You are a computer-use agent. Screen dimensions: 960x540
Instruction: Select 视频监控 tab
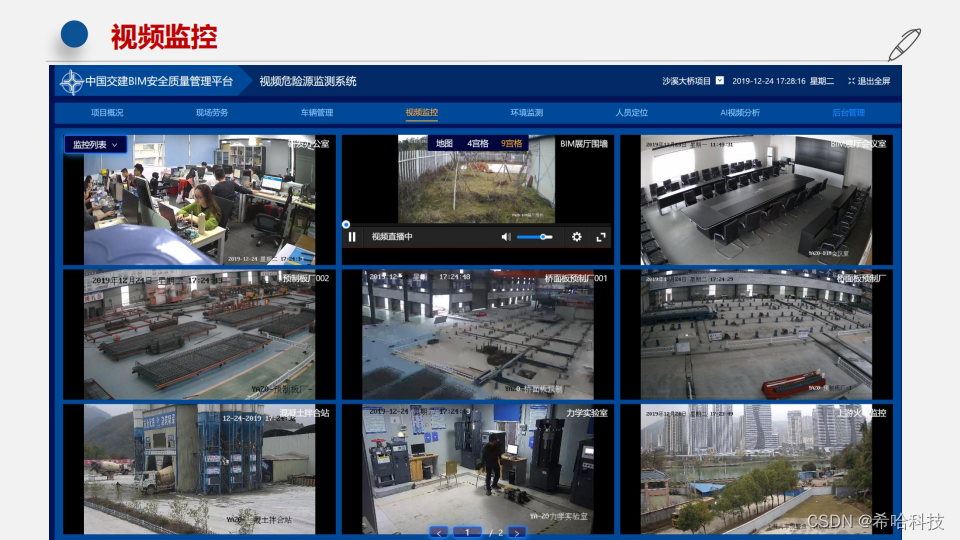coord(422,113)
